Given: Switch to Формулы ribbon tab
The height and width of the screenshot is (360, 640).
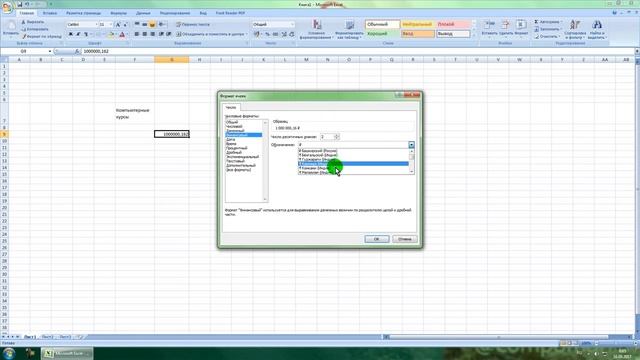Looking at the screenshot, I should pyautogui.click(x=118, y=13).
